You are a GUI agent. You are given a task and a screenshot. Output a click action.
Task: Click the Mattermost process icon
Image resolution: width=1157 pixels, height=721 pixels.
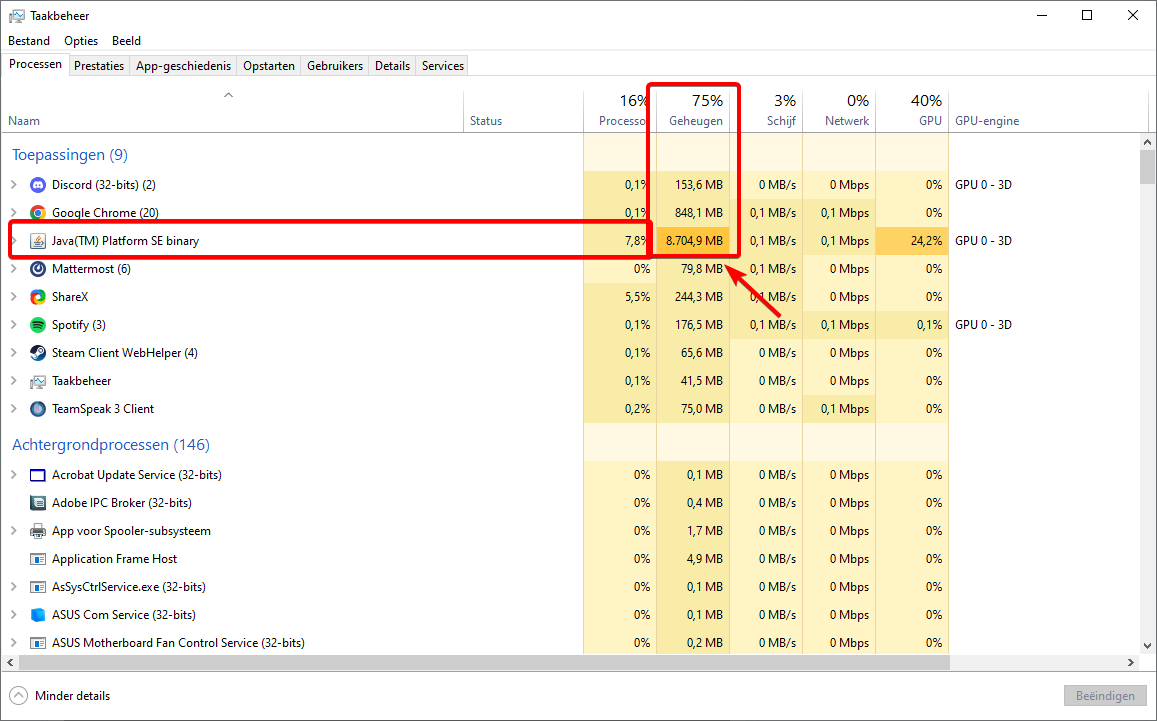[x=38, y=269]
